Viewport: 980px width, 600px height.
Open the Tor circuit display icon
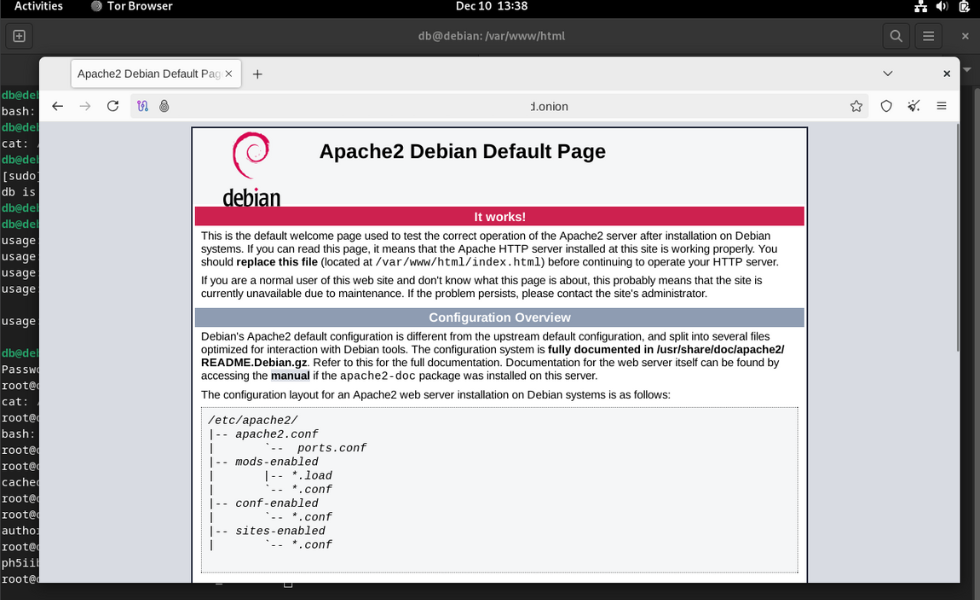[142, 106]
